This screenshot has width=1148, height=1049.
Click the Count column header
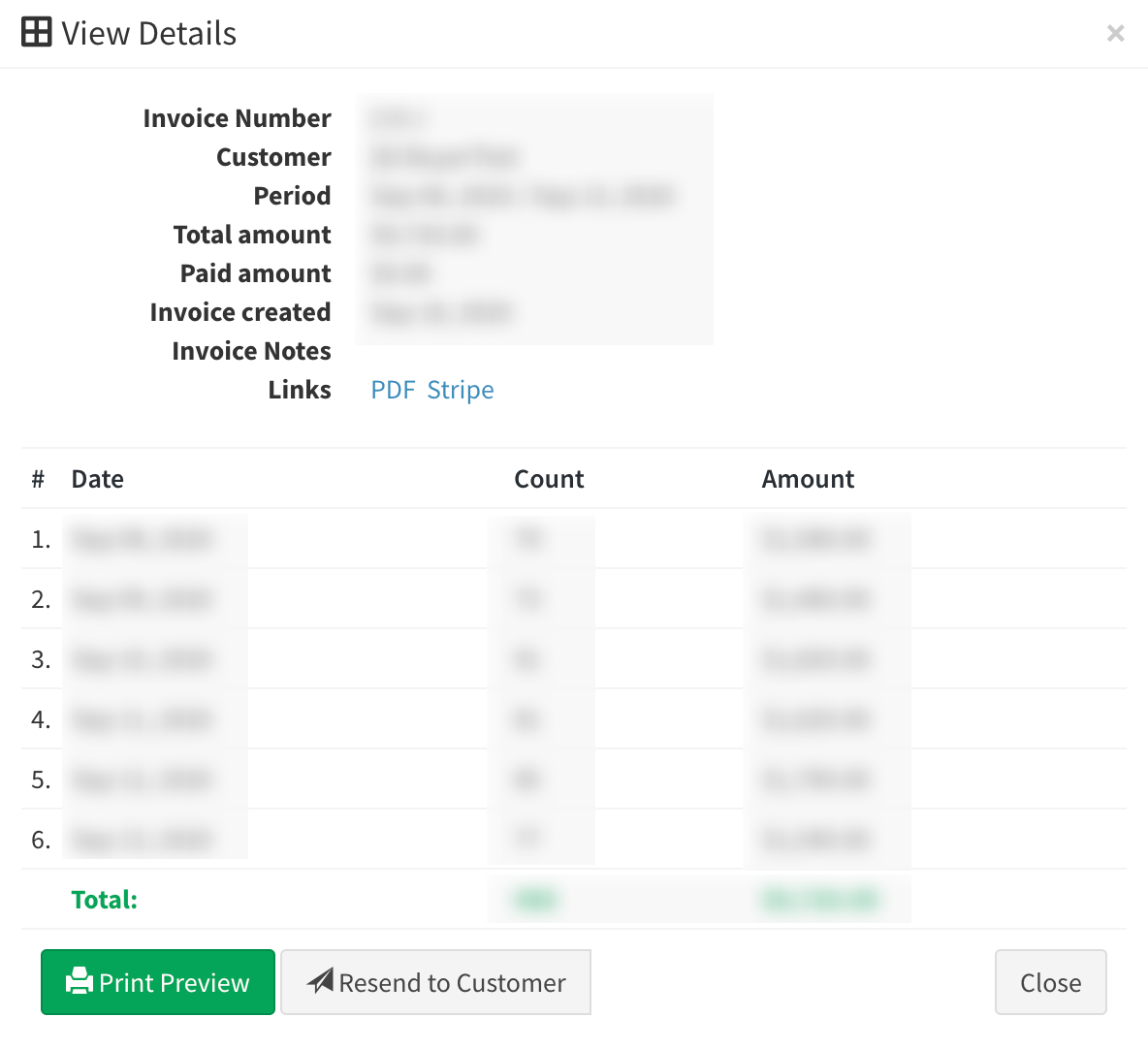549,478
